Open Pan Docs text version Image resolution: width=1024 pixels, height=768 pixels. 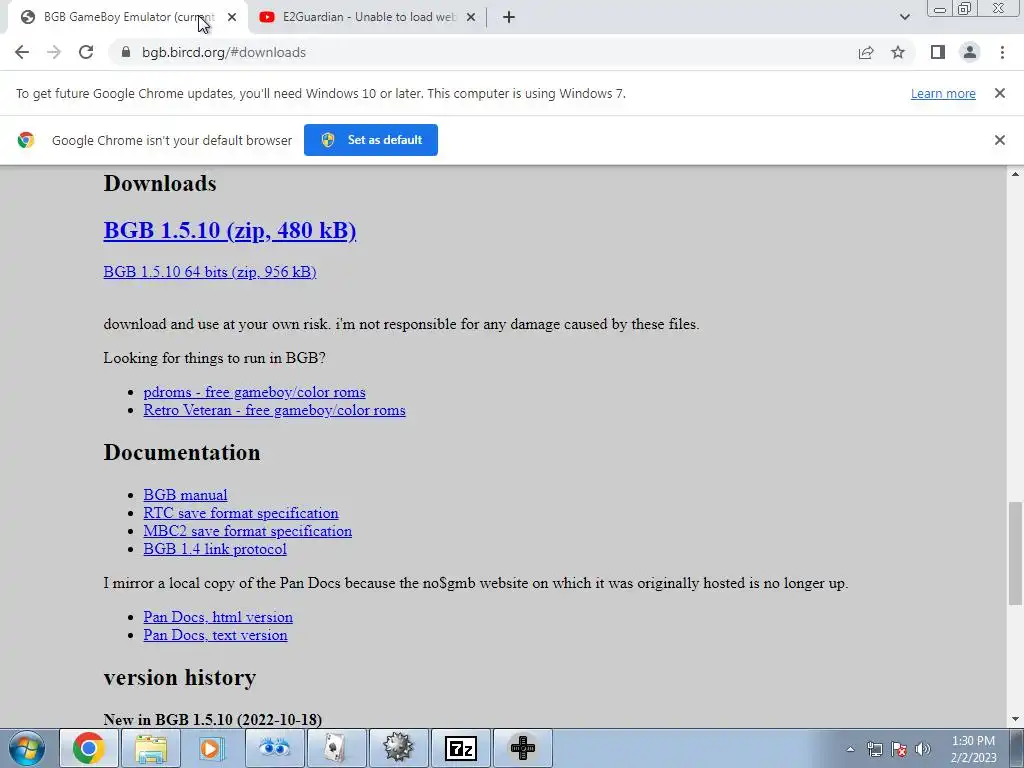coord(216,635)
